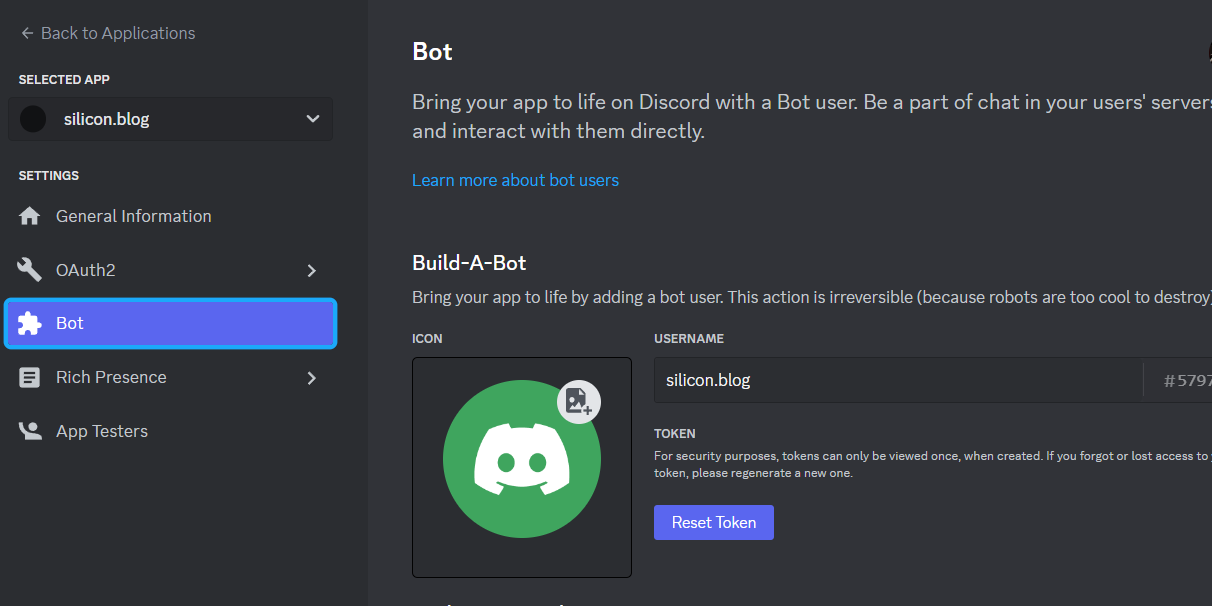Click the OAuth2 wrench icon

pyautogui.click(x=30, y=270)
